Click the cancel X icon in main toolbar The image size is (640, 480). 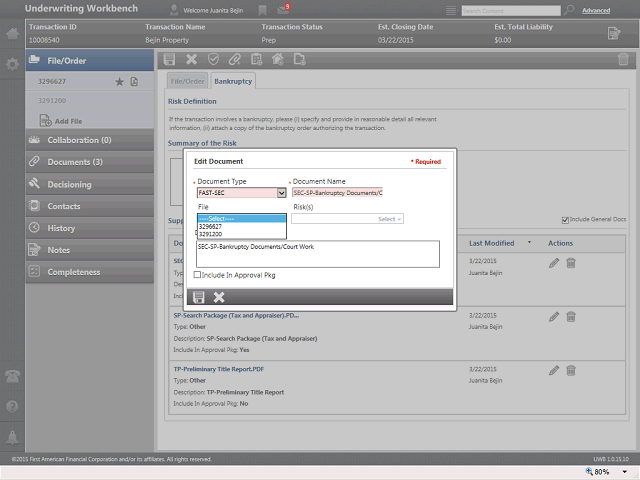191,59
